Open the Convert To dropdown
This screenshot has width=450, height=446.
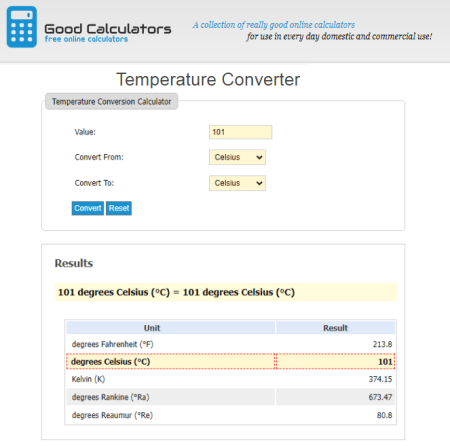237,183
